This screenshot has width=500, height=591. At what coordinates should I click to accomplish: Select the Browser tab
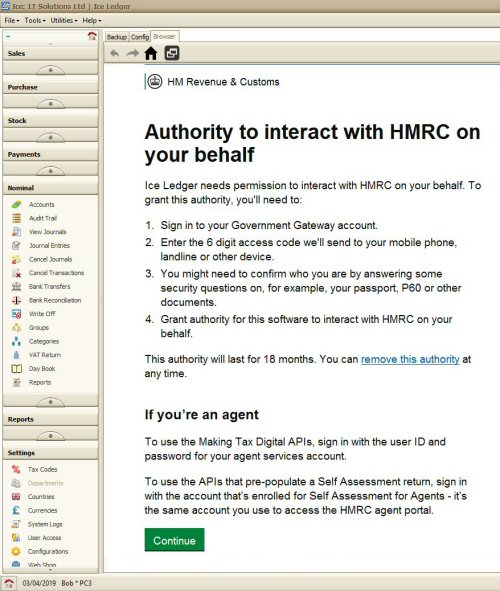(x=164, y=36)
